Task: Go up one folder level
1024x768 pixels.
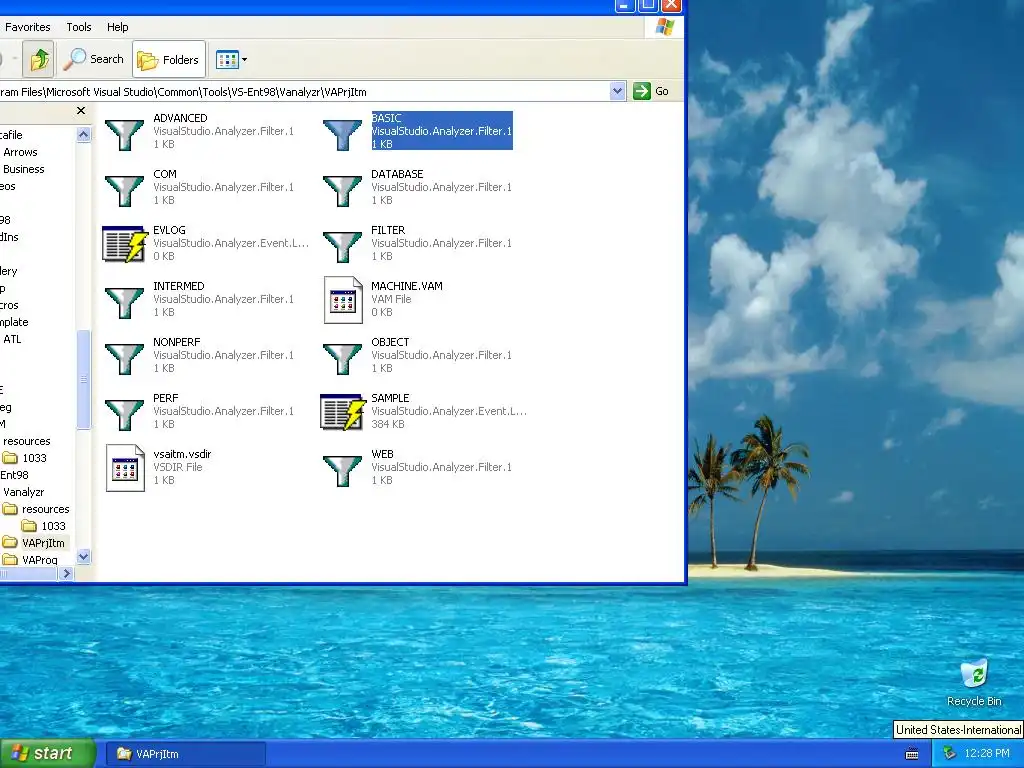Action: pos(39,59)
